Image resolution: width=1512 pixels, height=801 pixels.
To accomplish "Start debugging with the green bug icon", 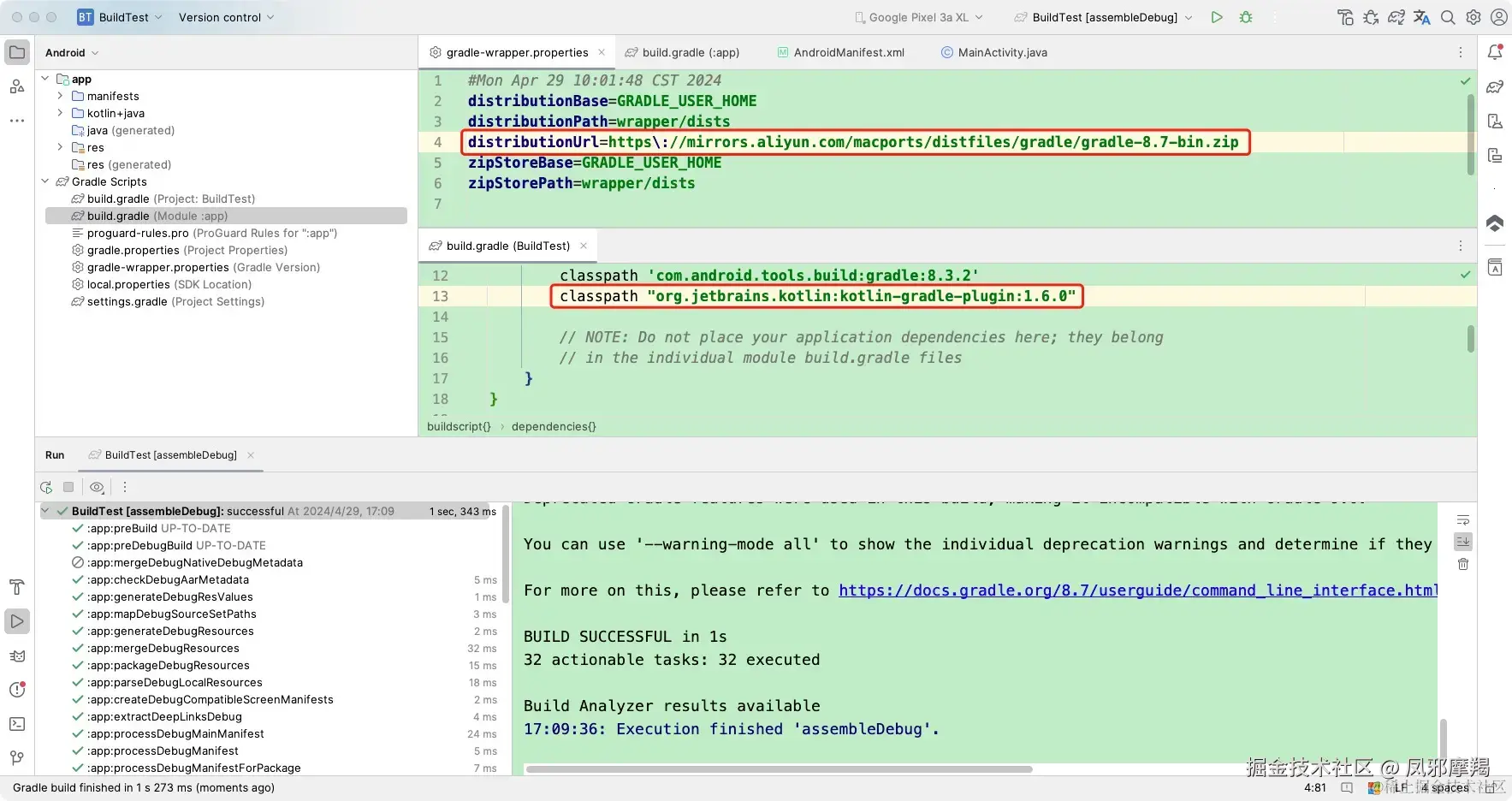I will (1246, 17).
